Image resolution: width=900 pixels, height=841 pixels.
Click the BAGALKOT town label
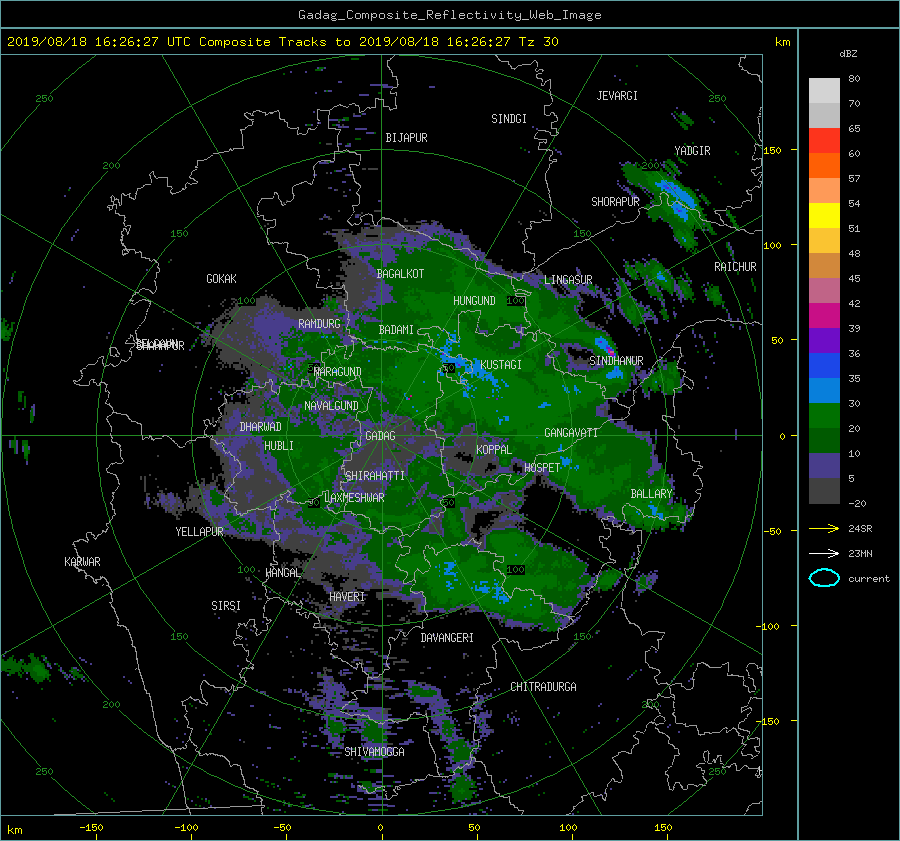(400, 274)
